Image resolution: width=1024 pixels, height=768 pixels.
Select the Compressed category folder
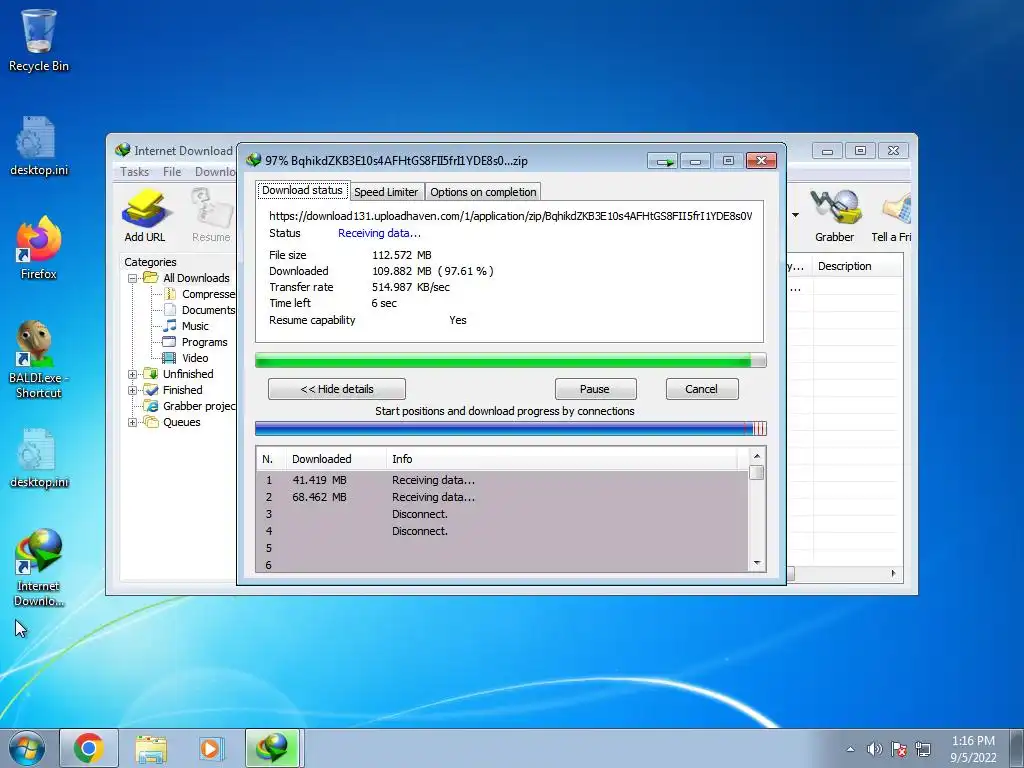(199, 294)
